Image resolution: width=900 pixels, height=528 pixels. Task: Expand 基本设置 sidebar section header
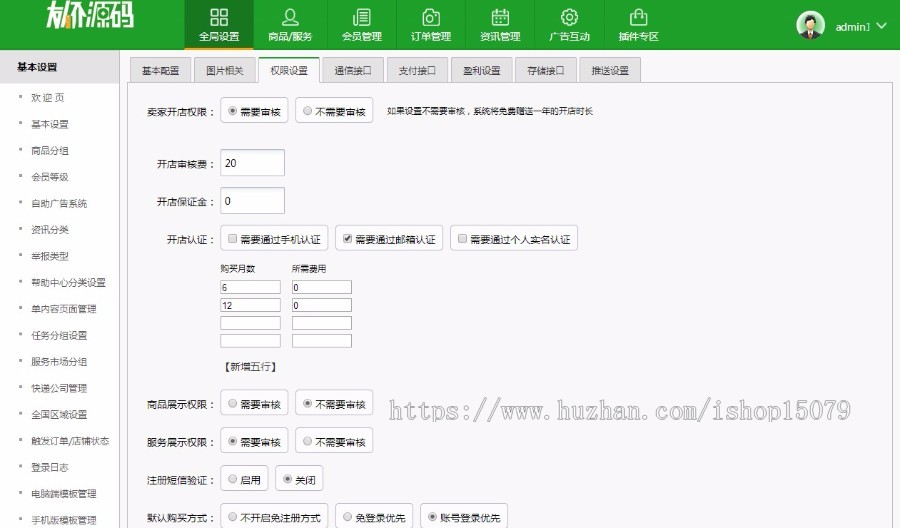(x=59, y=67)
